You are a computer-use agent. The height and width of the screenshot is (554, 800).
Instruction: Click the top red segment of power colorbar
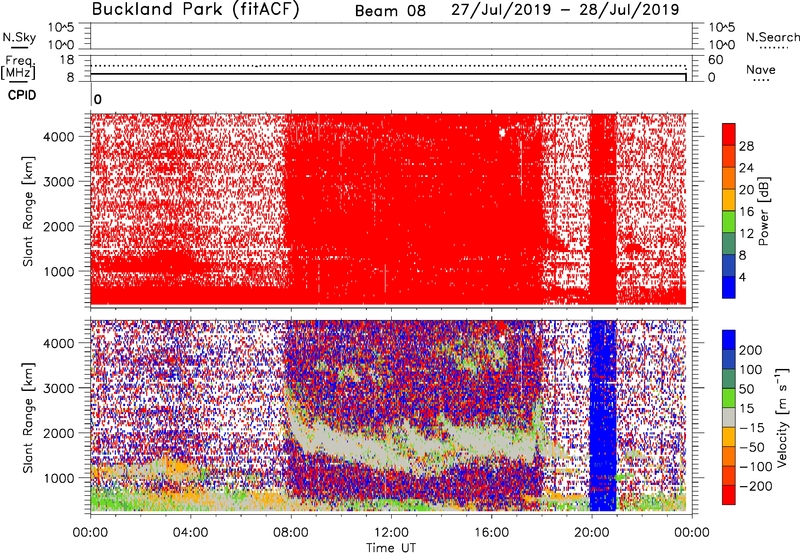click(x=729, y=134)
